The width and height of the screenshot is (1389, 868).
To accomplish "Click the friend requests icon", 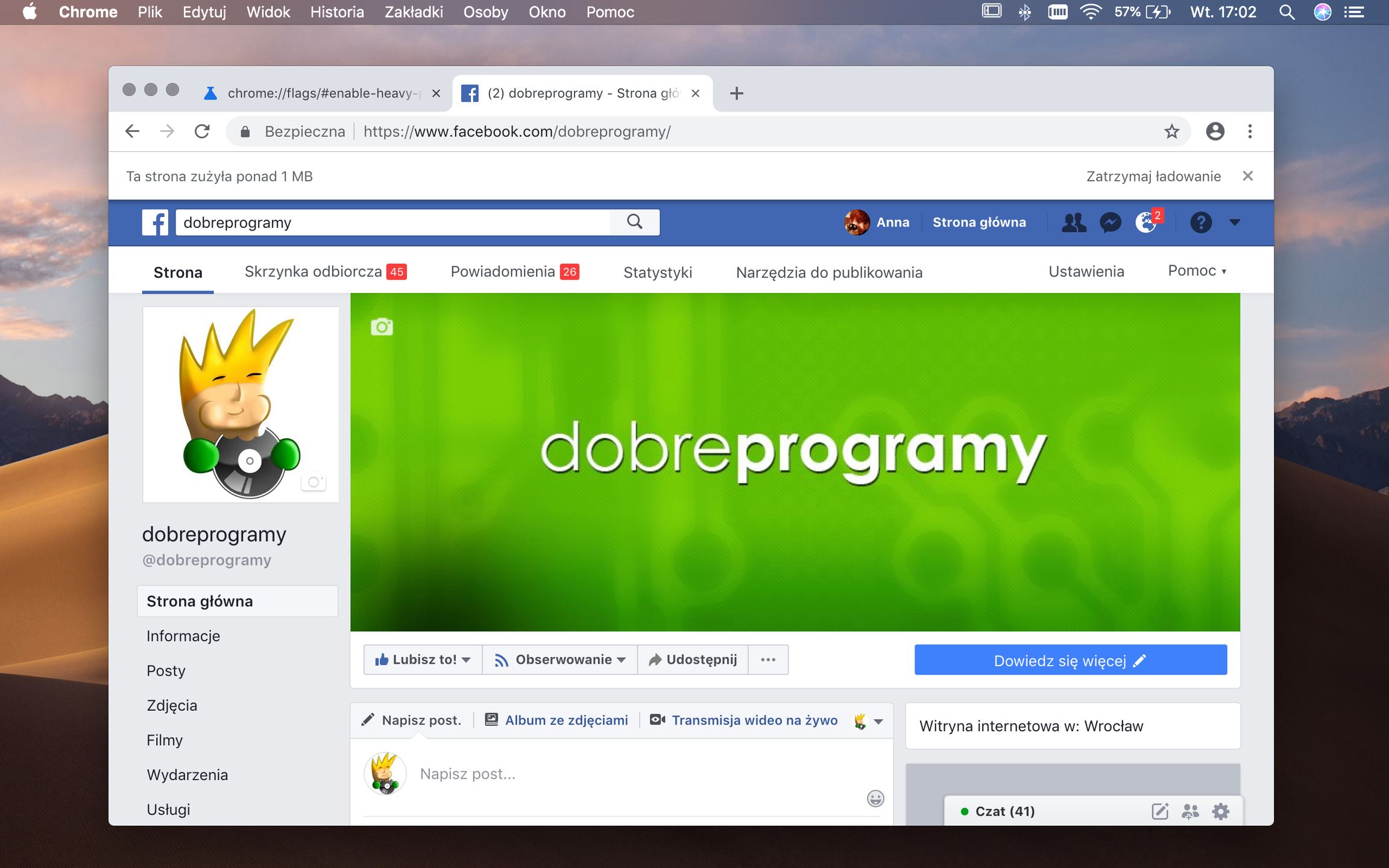I will pyautogui.click(x=1074, y=222).
